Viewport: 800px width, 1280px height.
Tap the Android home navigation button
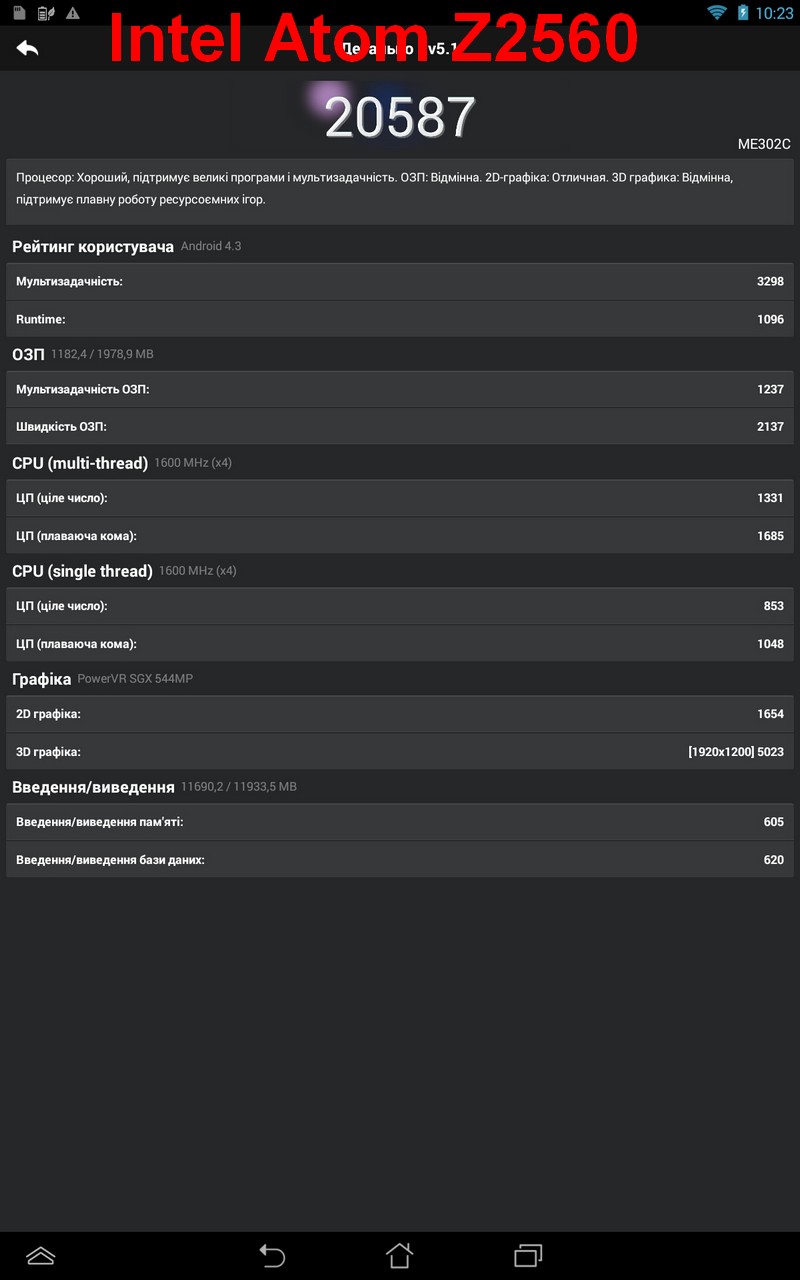(x=400, y=1255)
